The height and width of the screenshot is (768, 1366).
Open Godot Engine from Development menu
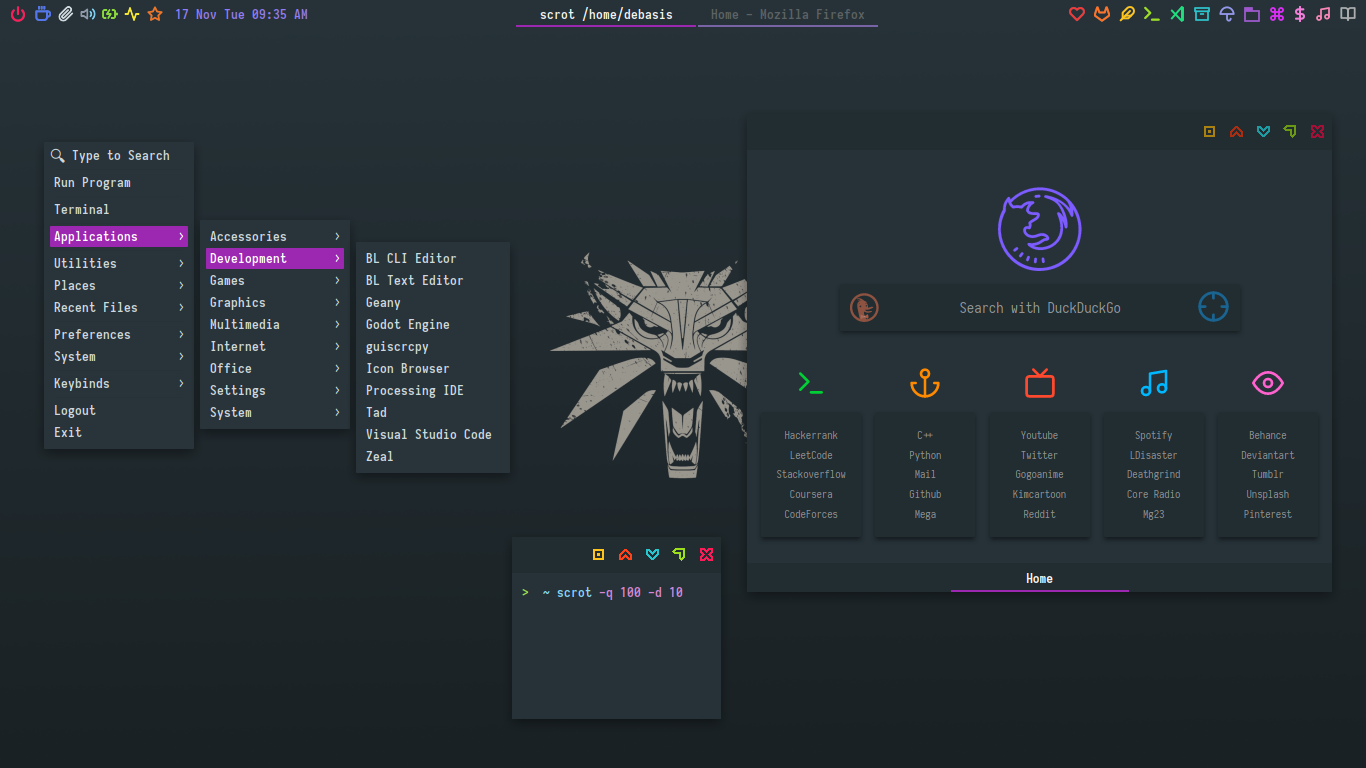(x=433, y=324)
